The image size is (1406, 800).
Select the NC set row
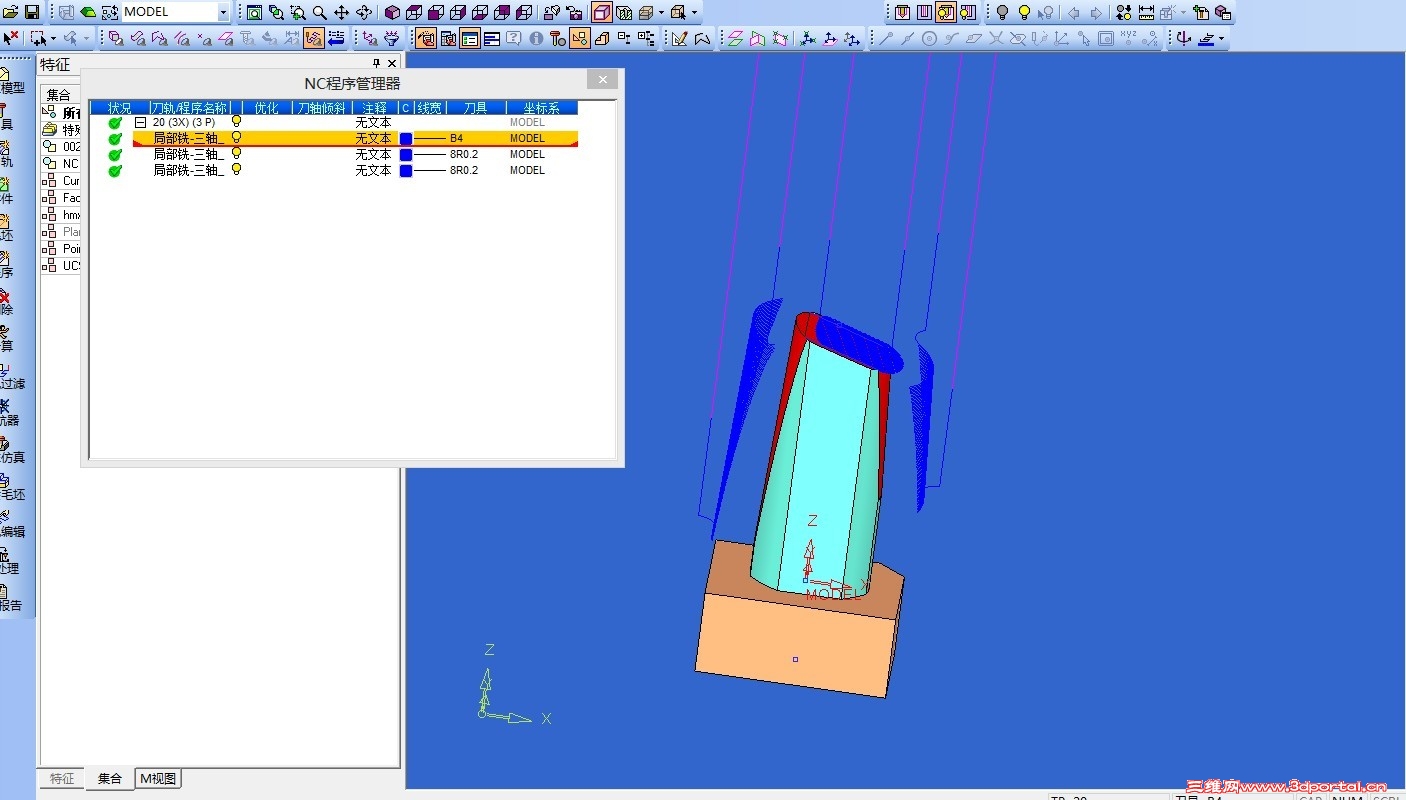point(61,163)
